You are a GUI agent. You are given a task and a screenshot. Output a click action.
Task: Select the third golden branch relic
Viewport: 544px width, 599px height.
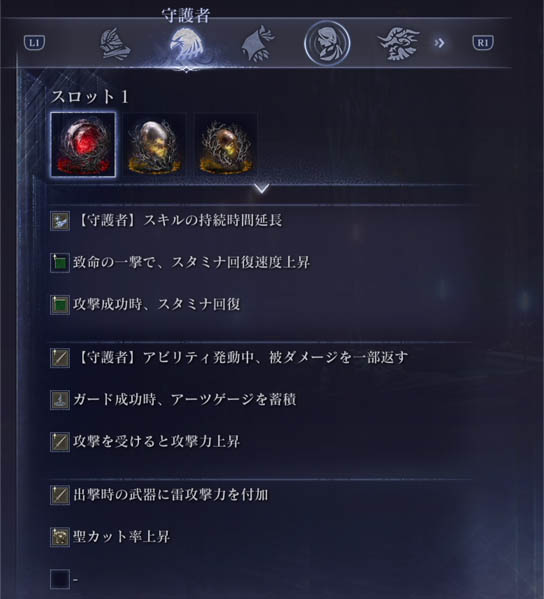click(226, 146)
